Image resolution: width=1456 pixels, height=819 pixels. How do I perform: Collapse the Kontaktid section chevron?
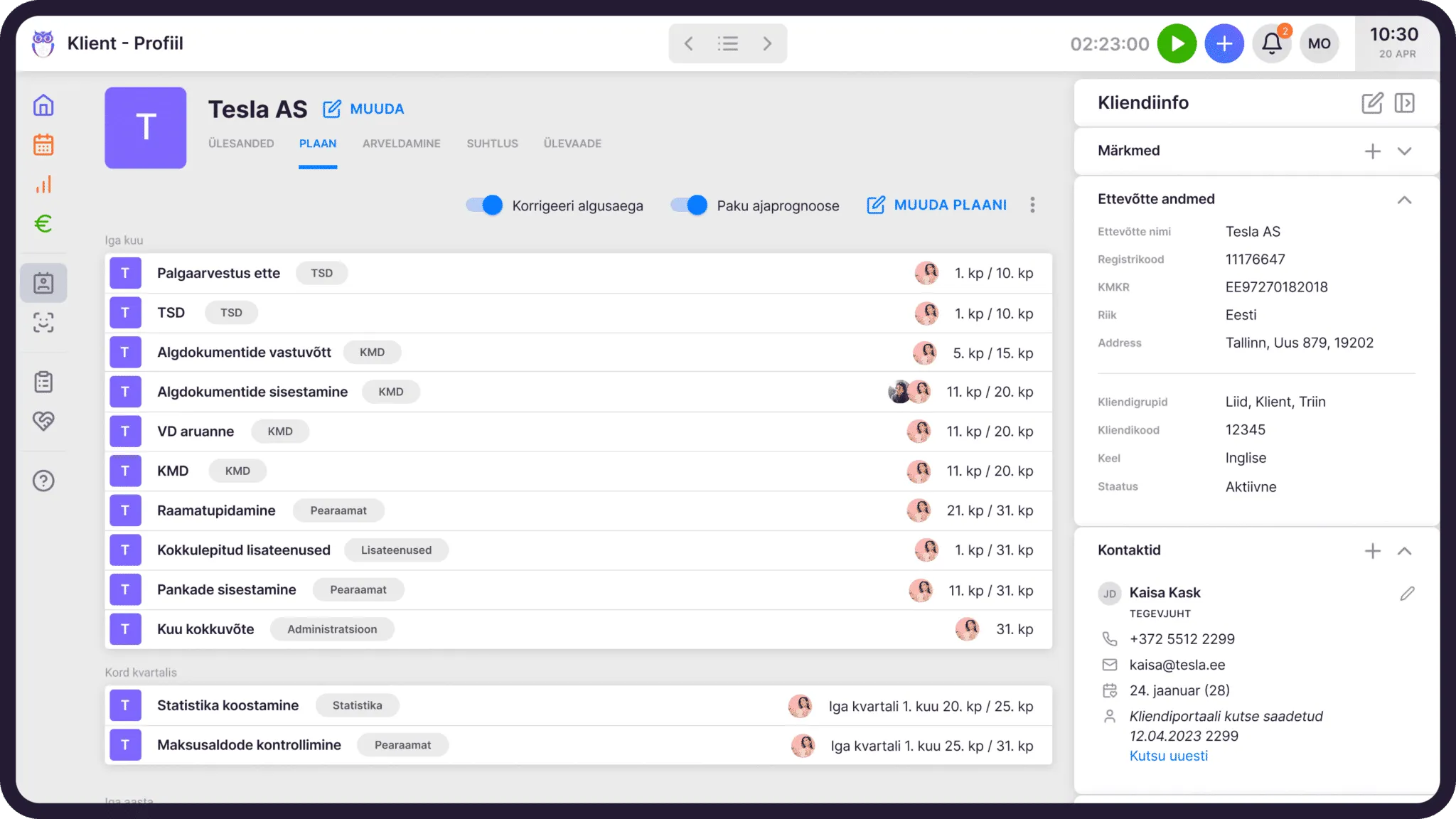tap(1404, 551)
